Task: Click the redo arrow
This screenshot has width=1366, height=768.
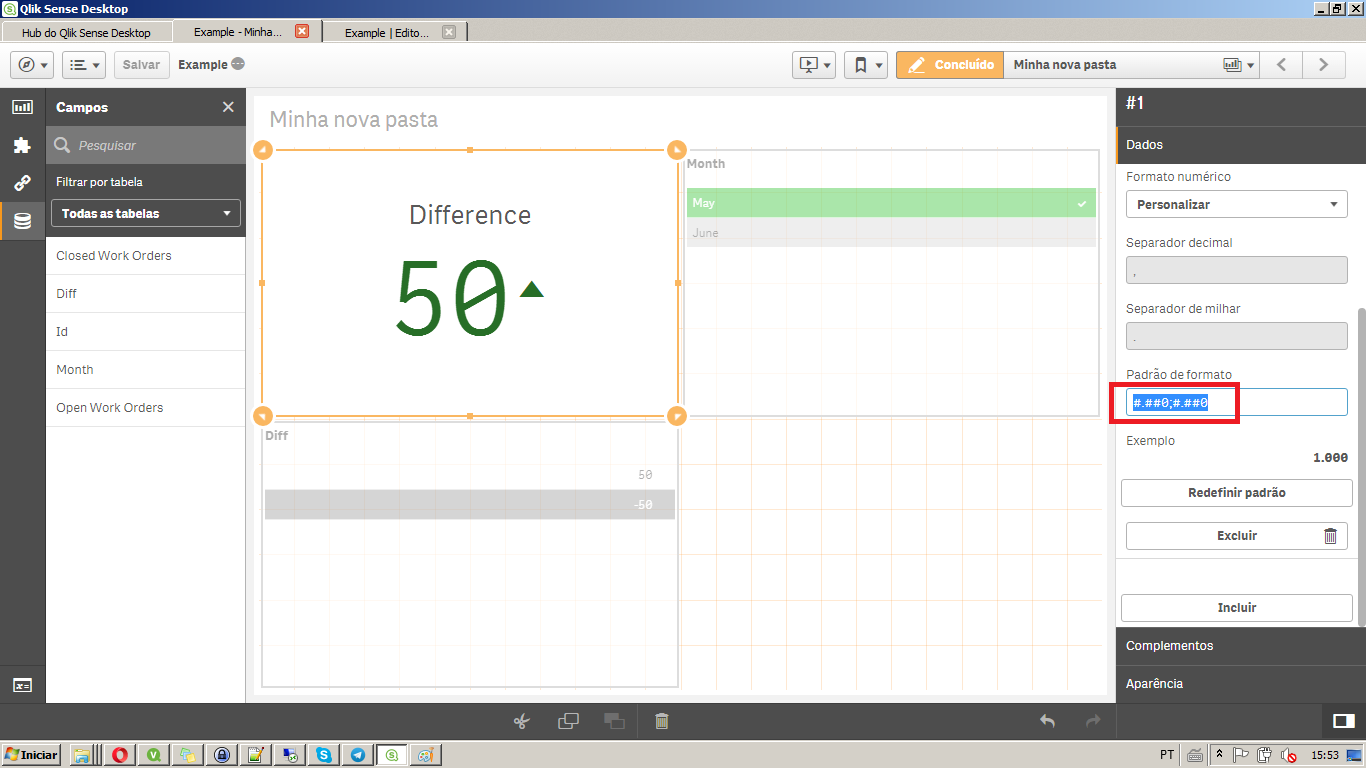Action: click(1093, 721)
